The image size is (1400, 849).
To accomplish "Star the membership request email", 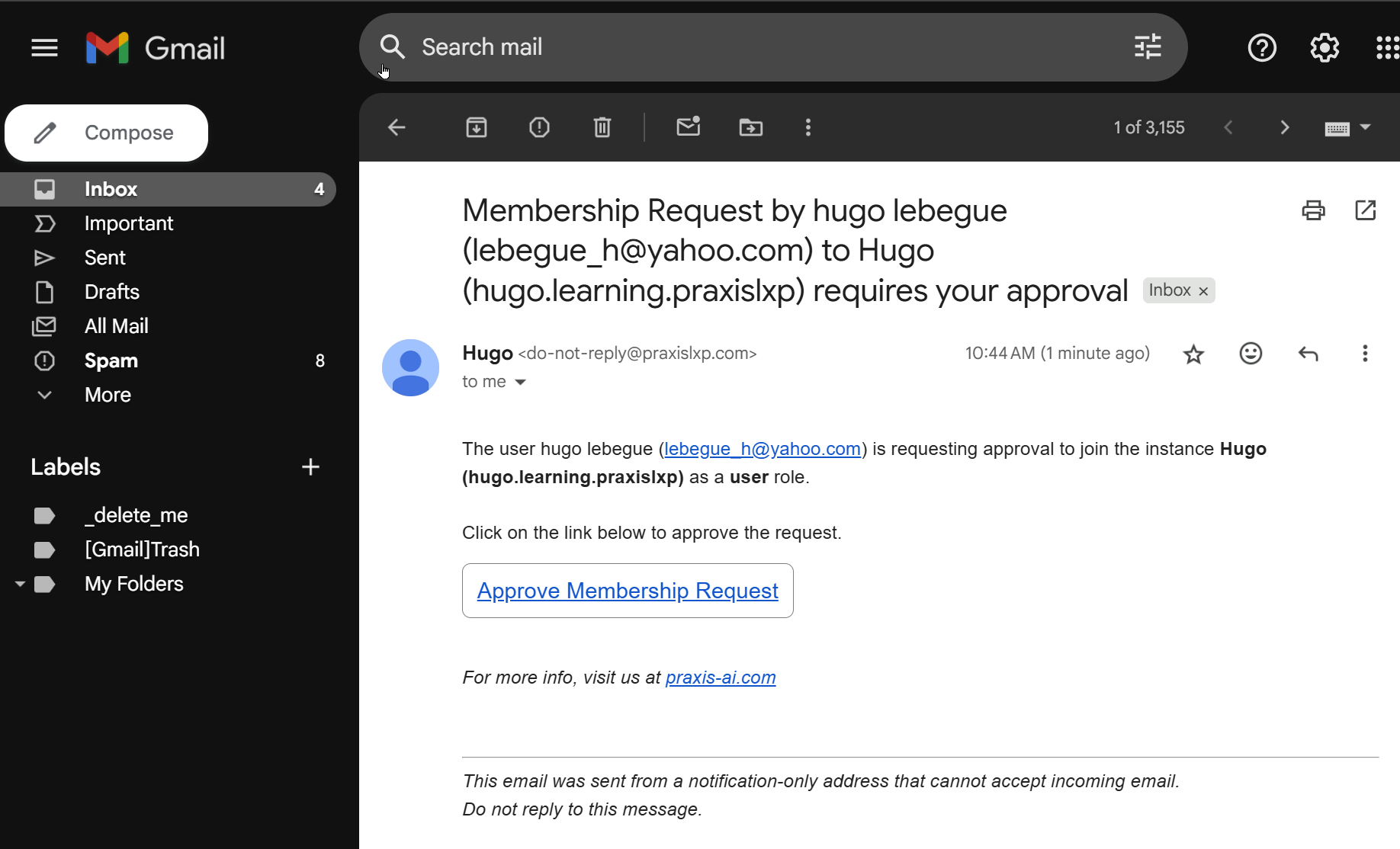I will (x=1193, y=353).
